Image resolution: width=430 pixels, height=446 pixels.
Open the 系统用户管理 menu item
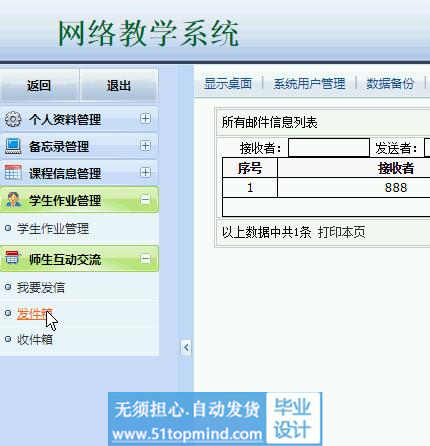(x=309, y=83)
